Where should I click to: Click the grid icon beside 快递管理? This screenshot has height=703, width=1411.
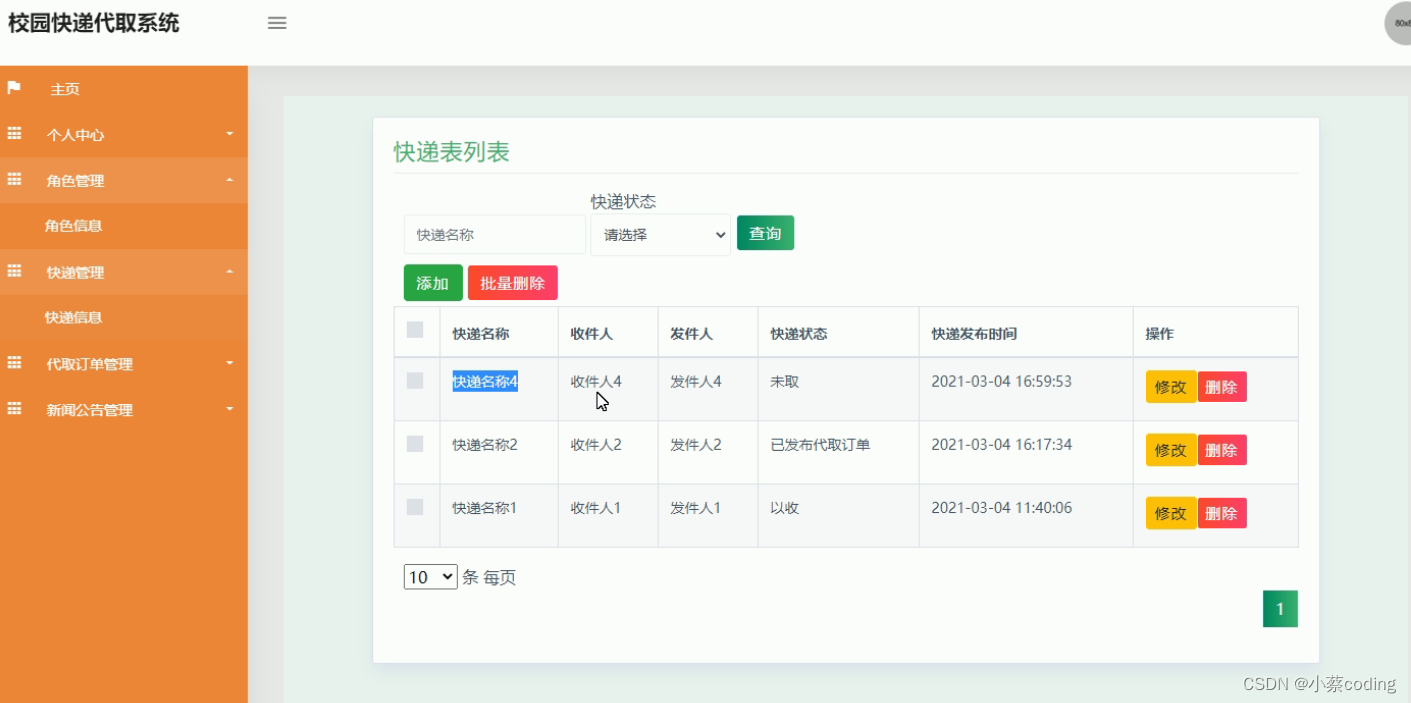click(x=13, y=272)
